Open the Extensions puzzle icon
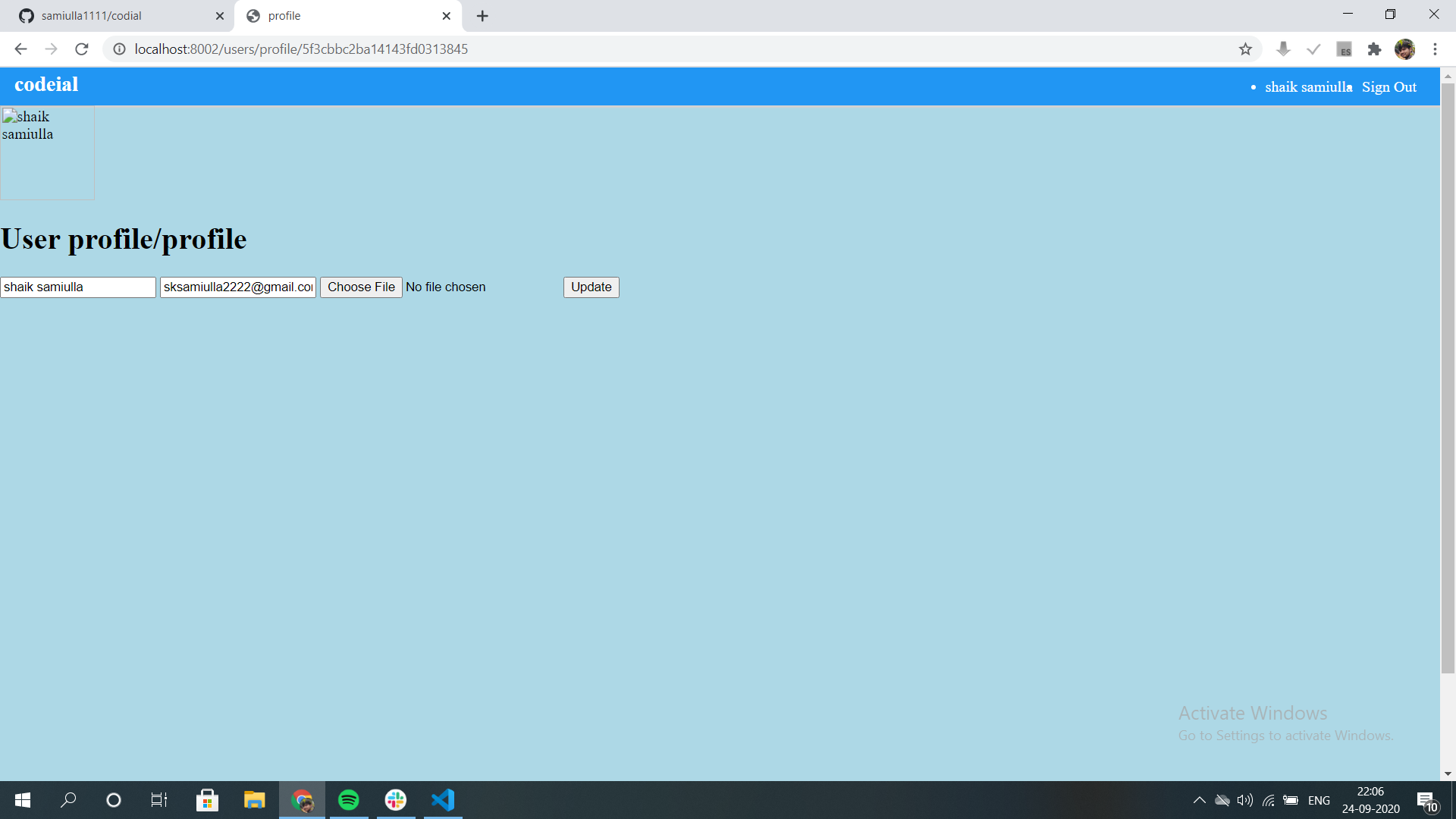The height and width of the screenshot is (819, 1456). pyautogui.click(x=1374, y=49)
